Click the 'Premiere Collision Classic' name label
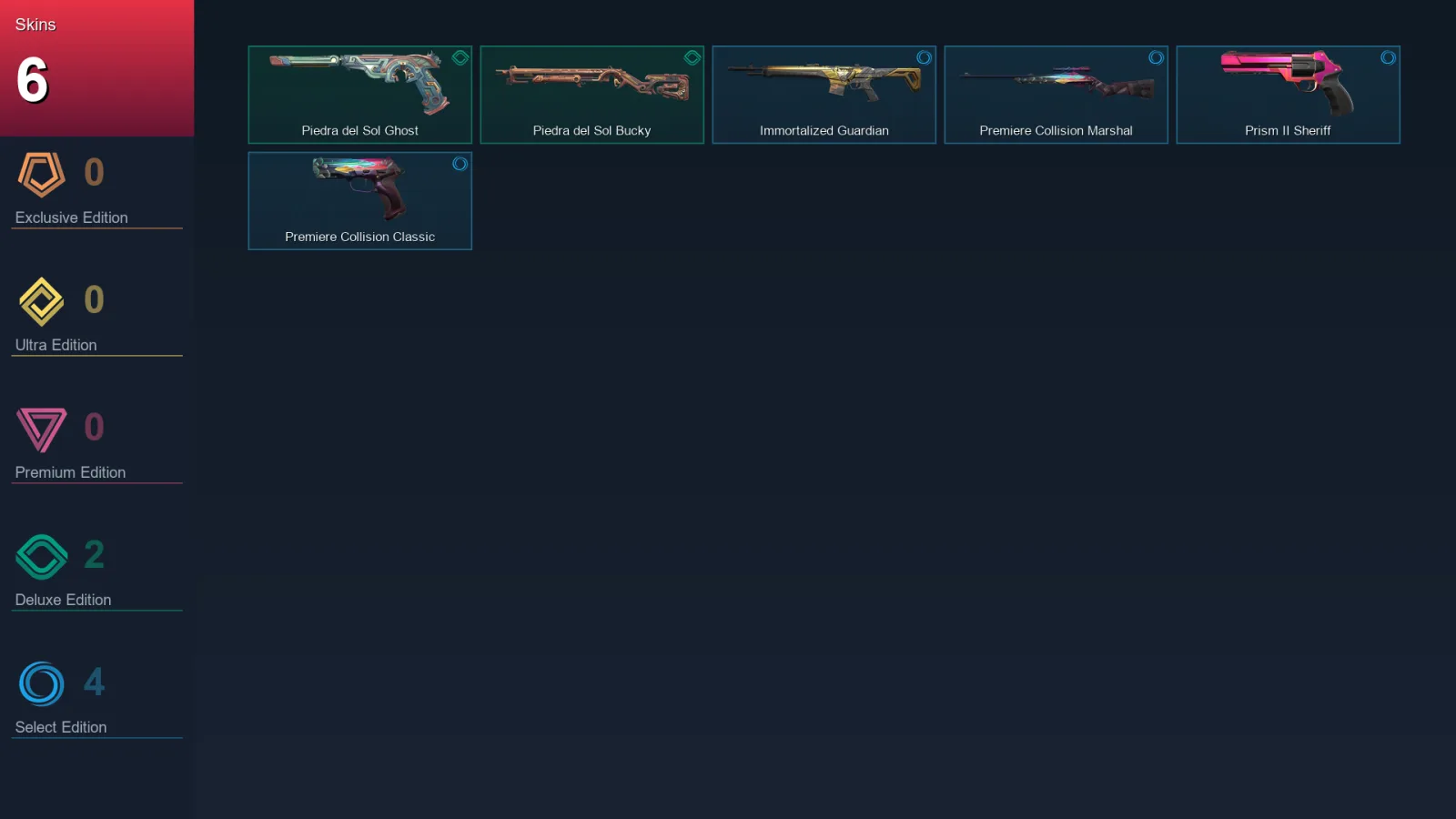 360,237
